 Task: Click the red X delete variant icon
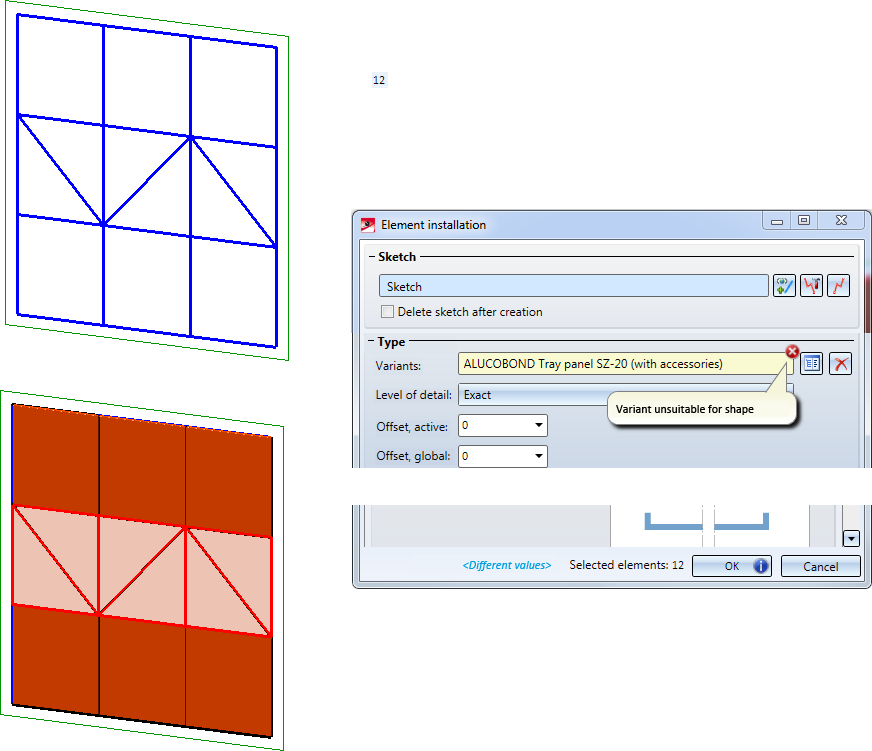[x=840, y=364]
